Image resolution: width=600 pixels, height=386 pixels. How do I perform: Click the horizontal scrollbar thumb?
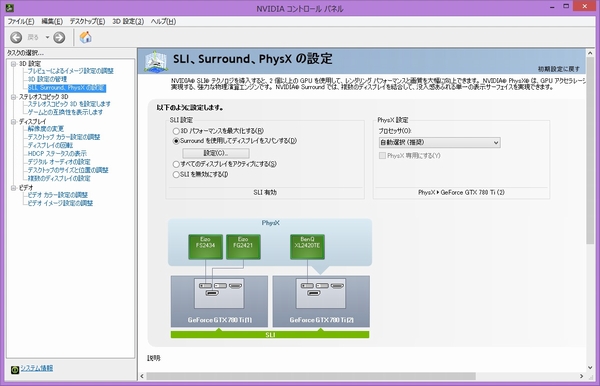coord(311,376)
